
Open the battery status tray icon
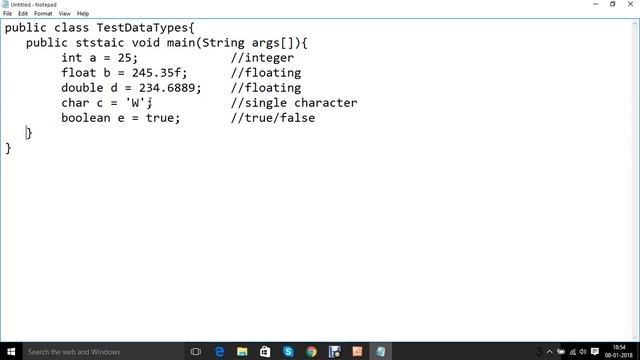click(x=561, y=351)
